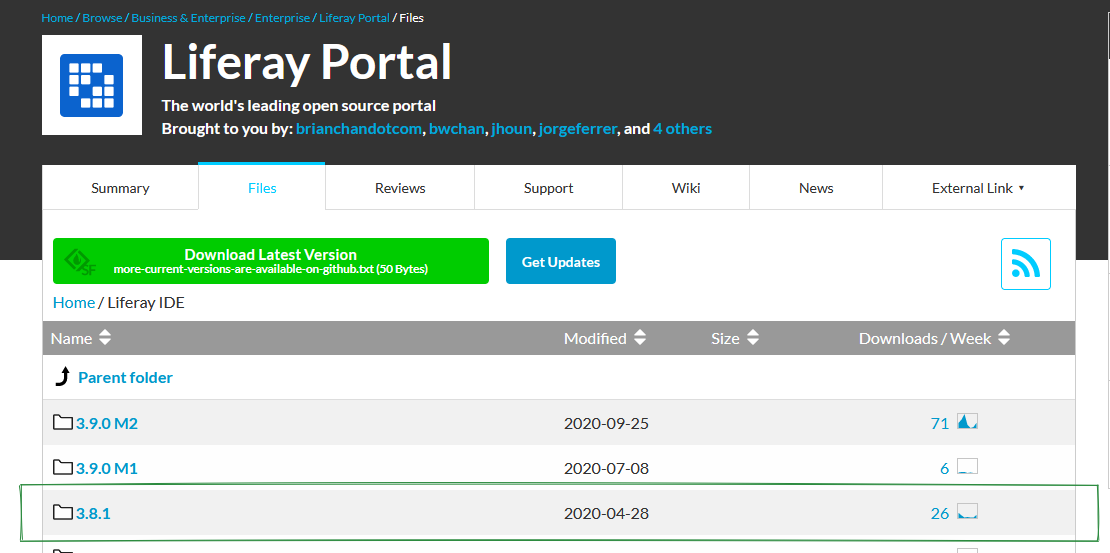Screen dimensions: 1110x553
Task: Click the 3.8.1 folder icon
Action: pyautogui.click(x=63, y=512)
